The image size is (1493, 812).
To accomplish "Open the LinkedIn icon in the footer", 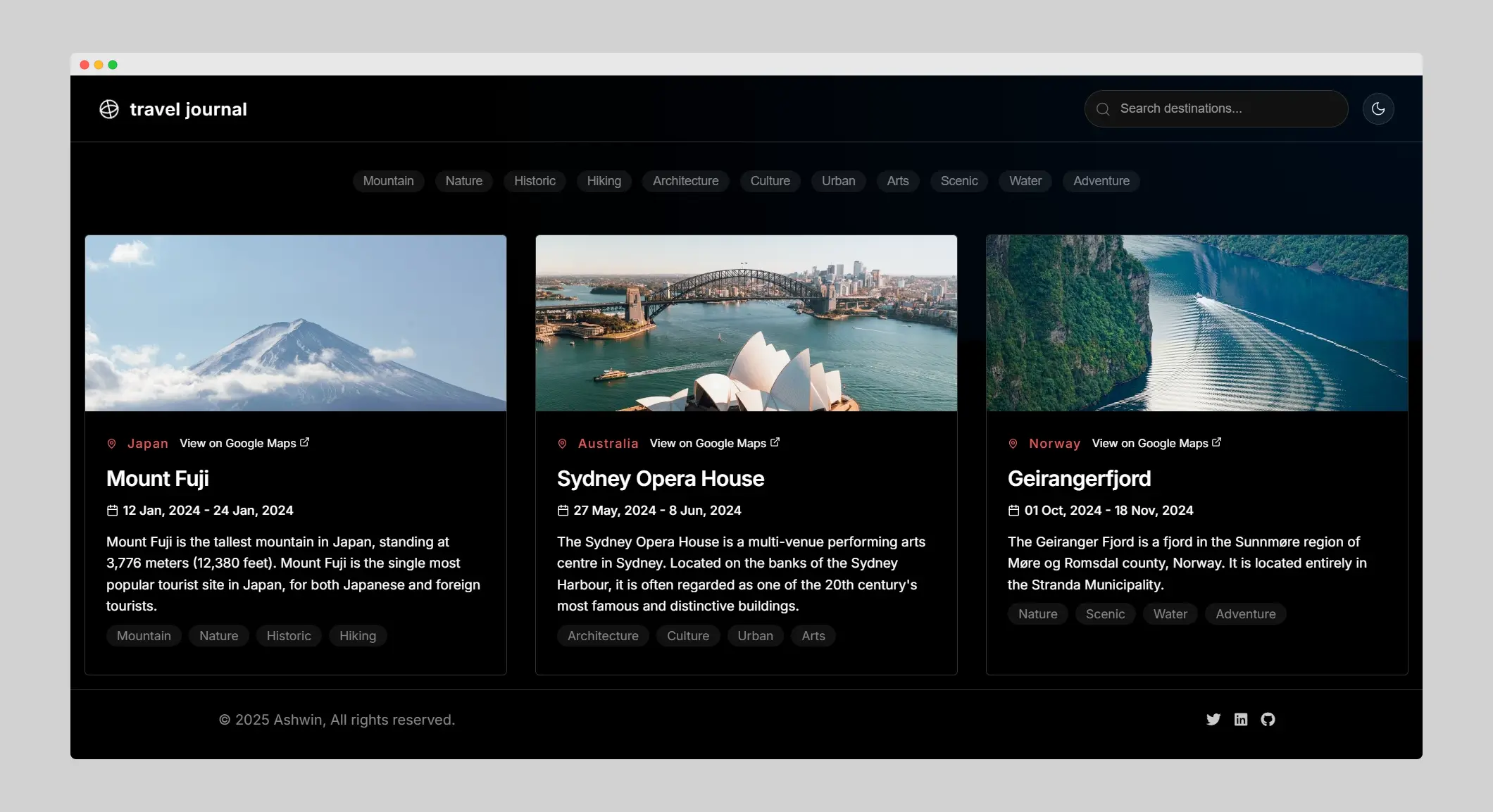I will 1241,719.
